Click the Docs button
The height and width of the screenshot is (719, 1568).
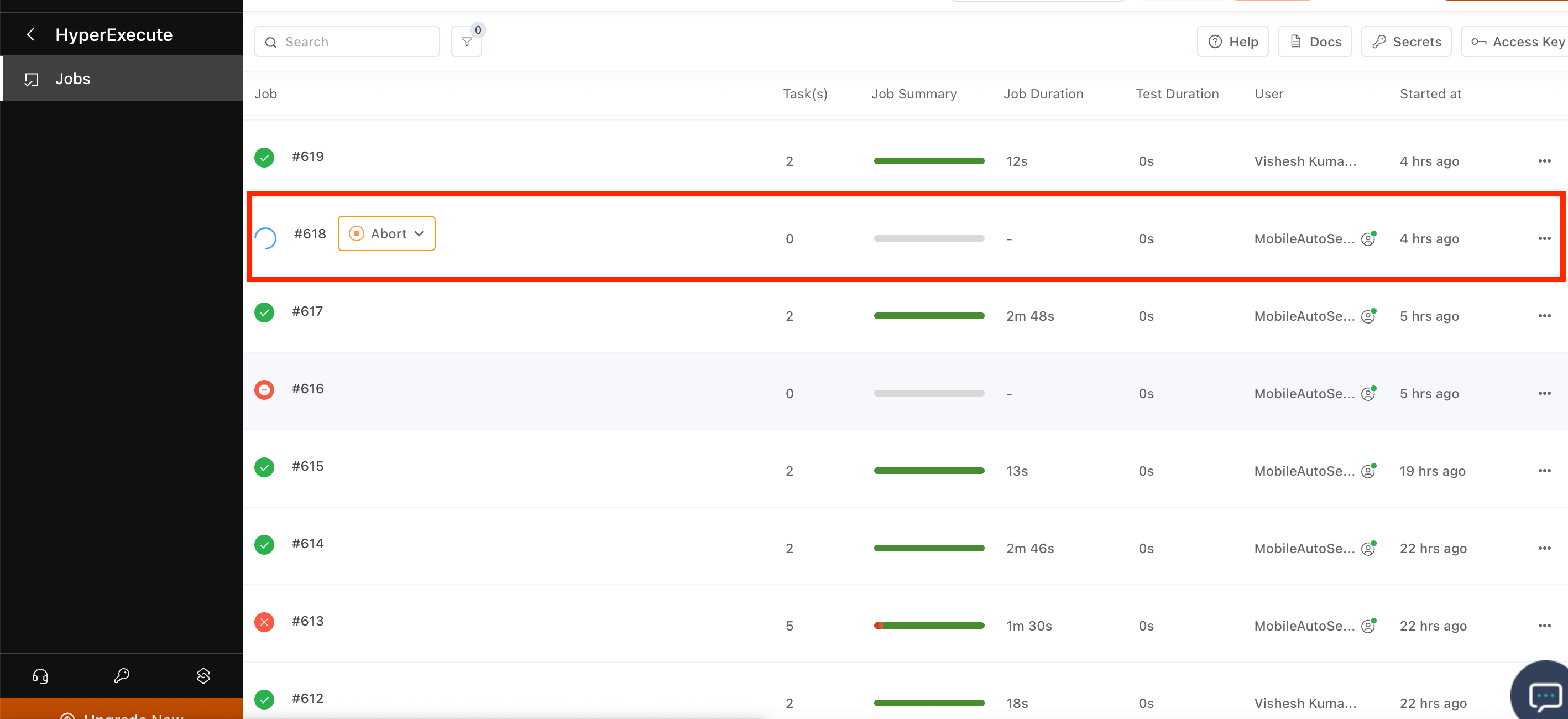coord(1315,42)
